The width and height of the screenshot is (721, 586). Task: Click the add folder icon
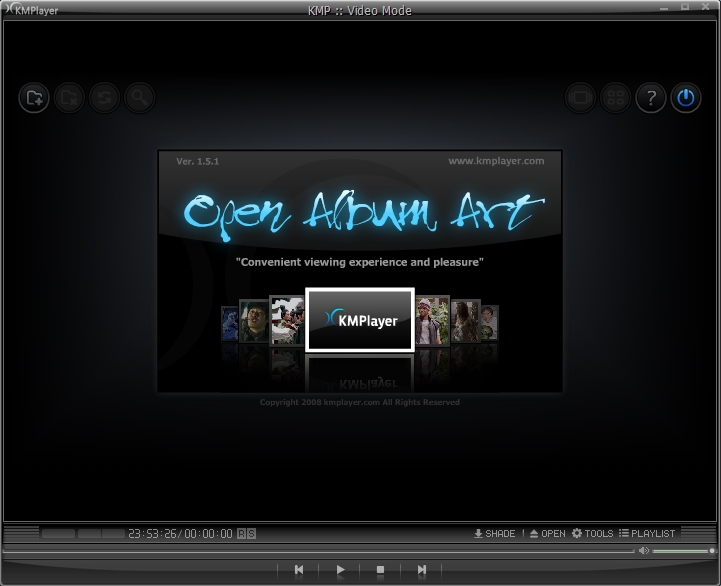pyautogui.click(x=34, y=98)
